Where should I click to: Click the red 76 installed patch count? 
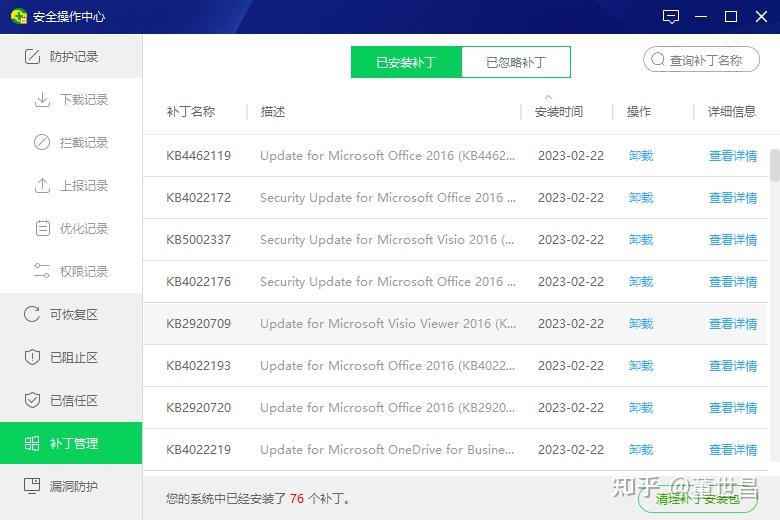(x=297, y=499)
